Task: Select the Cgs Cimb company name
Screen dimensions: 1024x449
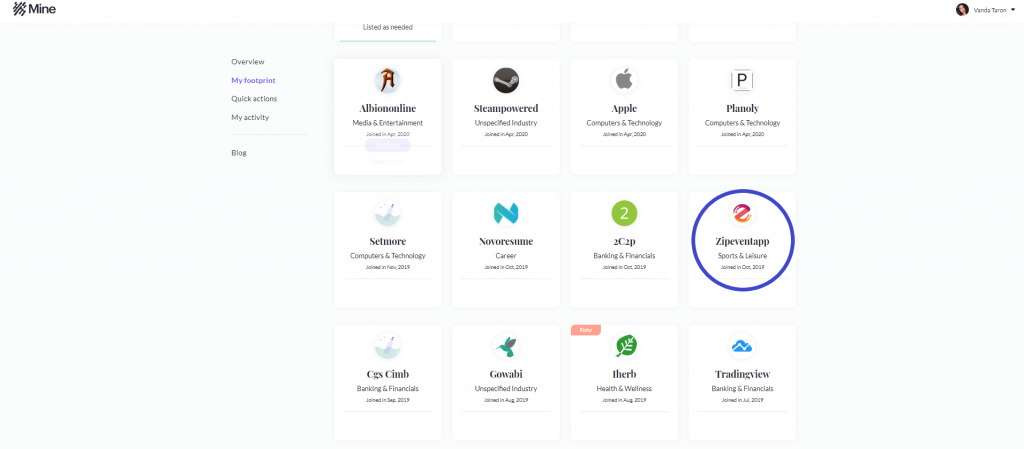Action: coord(388,374)
